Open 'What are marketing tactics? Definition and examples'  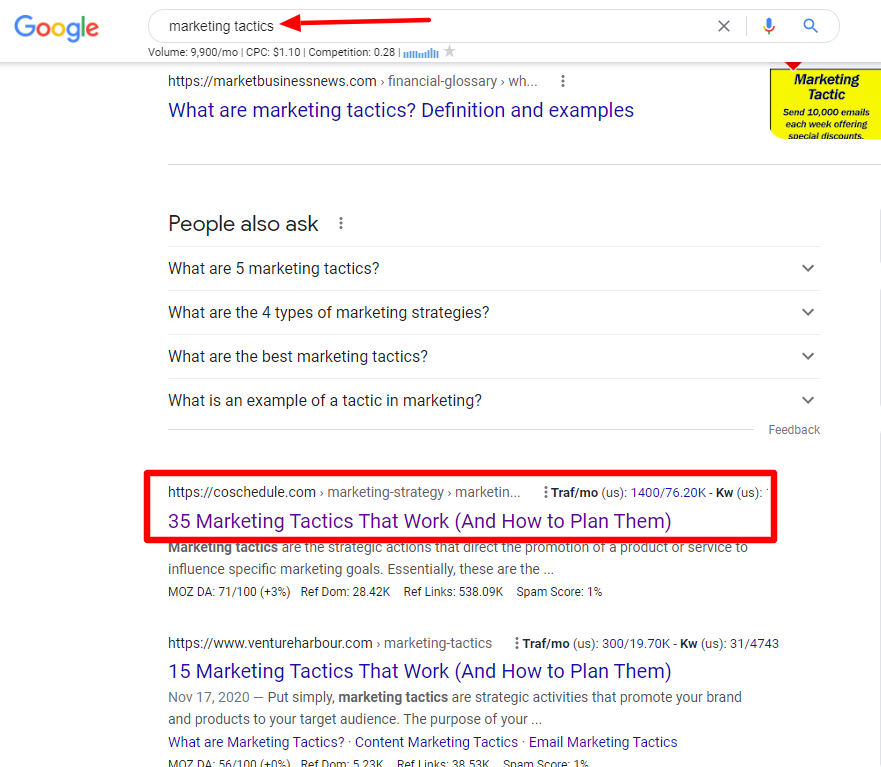[x=401, y=110]
